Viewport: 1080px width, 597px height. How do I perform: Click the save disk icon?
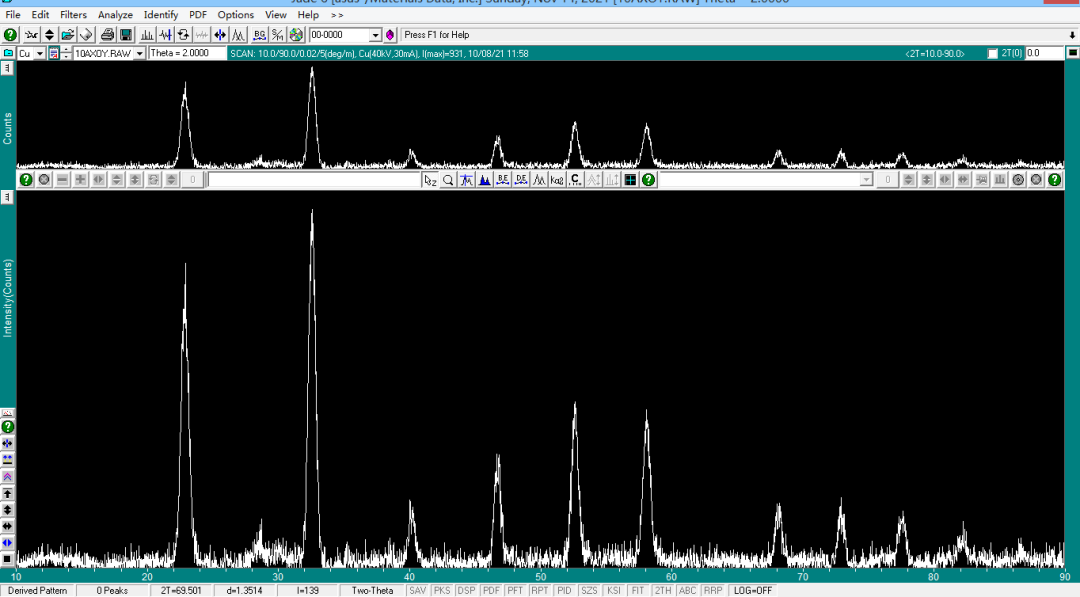coord(126,35)
